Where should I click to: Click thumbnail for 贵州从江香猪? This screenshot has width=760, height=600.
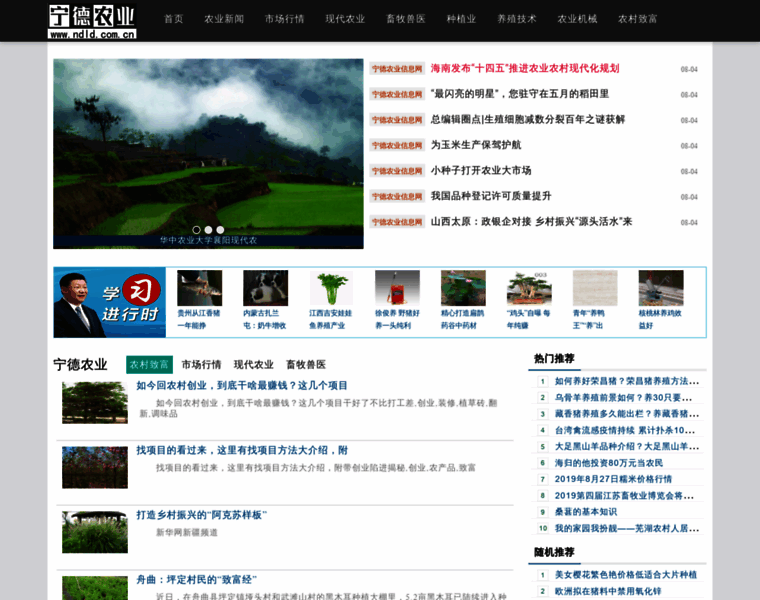coord(200,288)
